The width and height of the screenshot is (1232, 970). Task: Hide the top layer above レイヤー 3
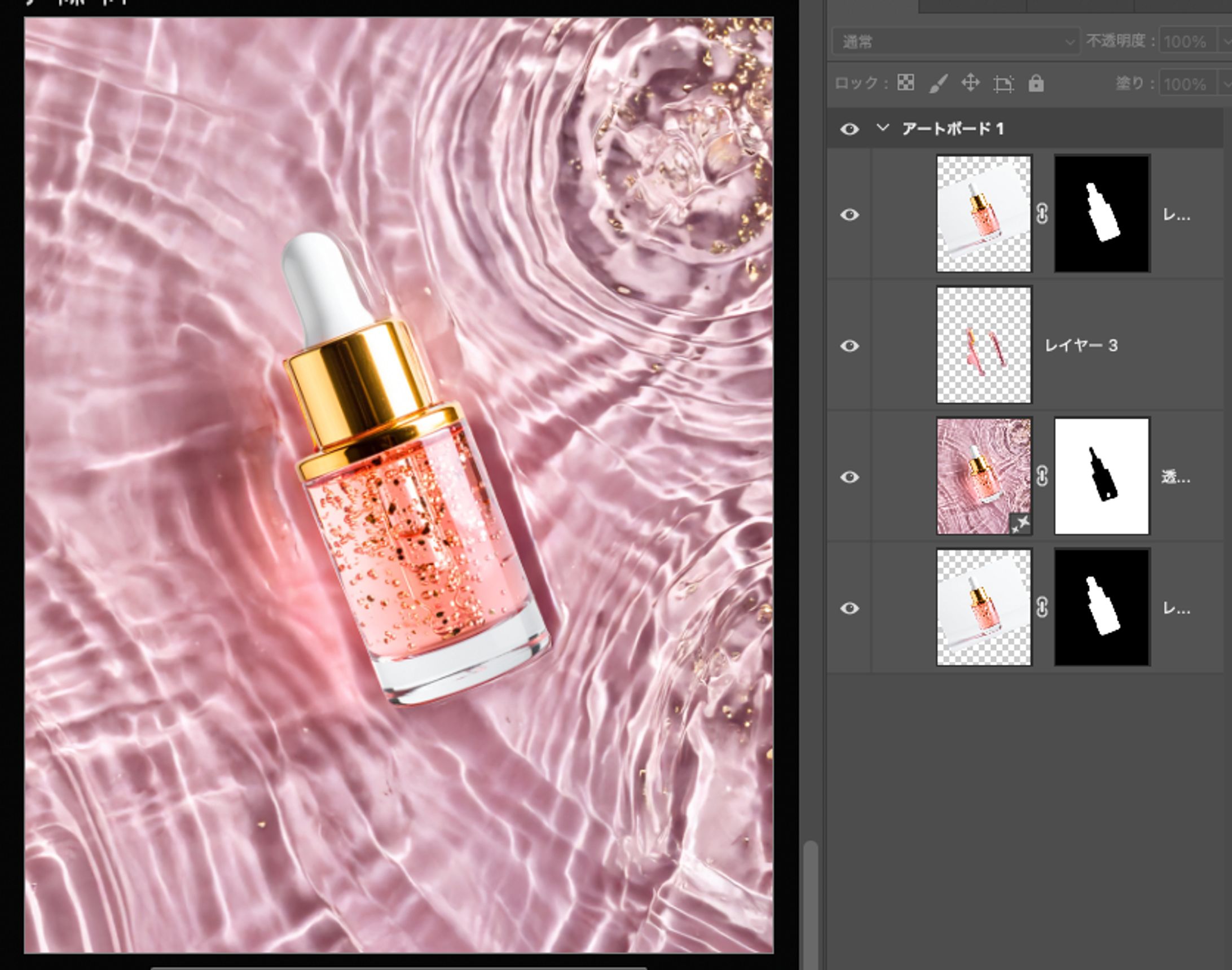click(850, 214)
